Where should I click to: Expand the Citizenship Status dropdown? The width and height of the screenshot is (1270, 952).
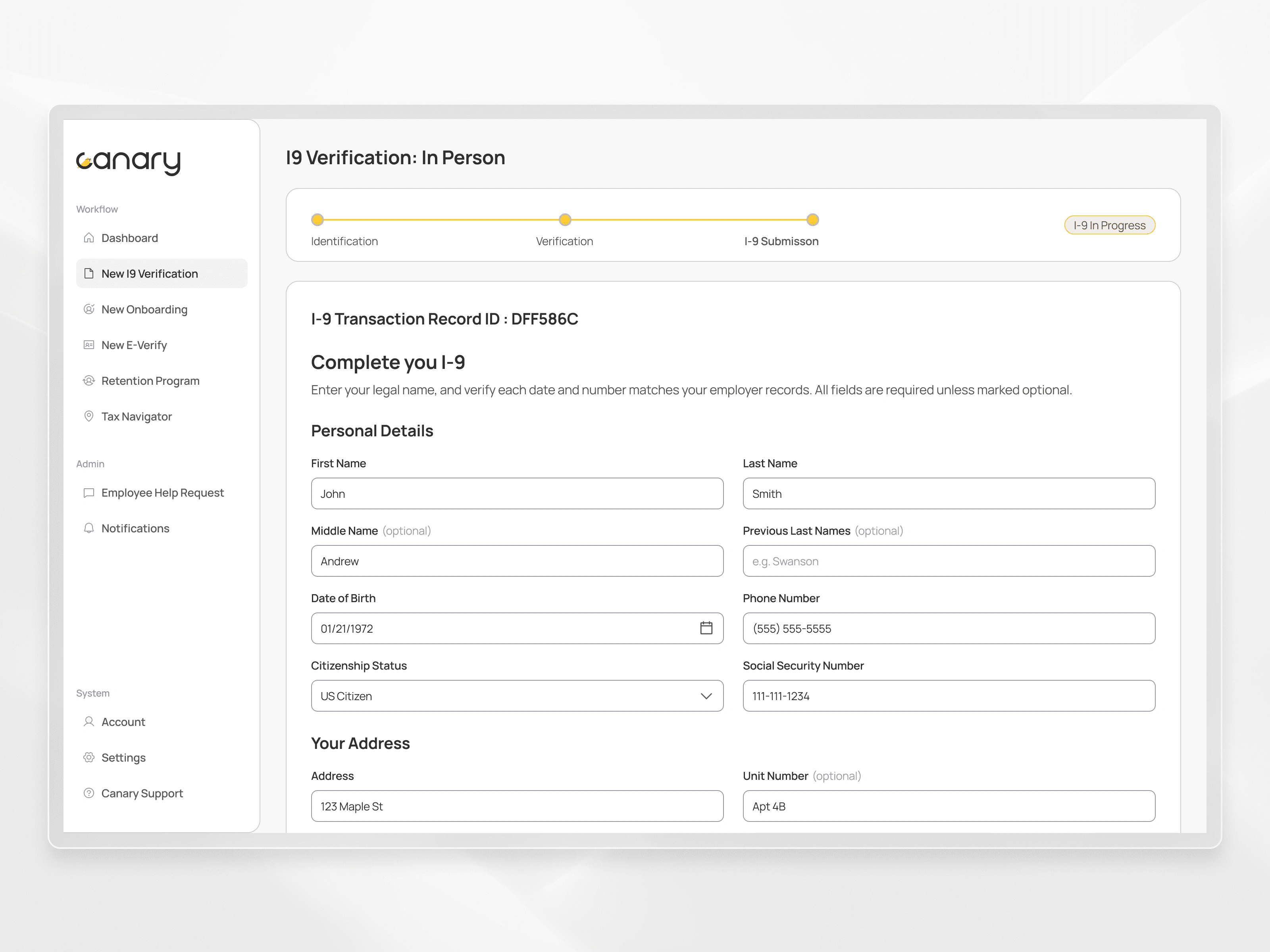click(517, 696)
